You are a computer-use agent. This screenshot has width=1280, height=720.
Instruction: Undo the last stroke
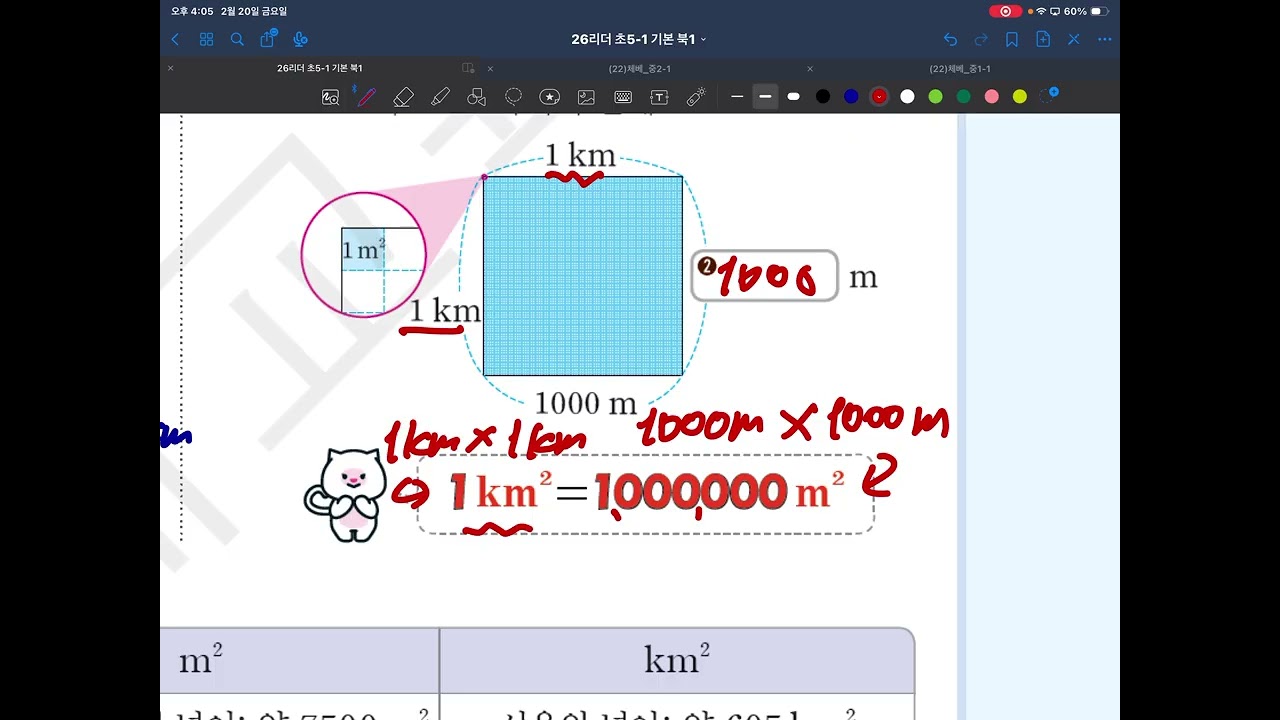950,39
